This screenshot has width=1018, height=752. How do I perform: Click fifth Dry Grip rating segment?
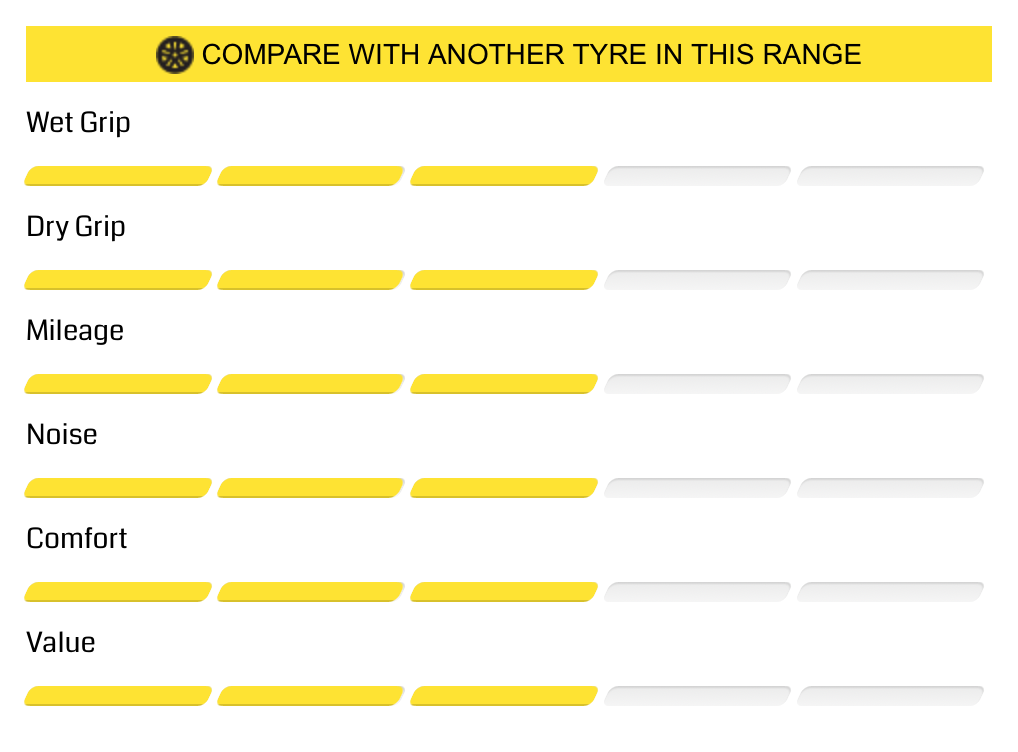890,280
